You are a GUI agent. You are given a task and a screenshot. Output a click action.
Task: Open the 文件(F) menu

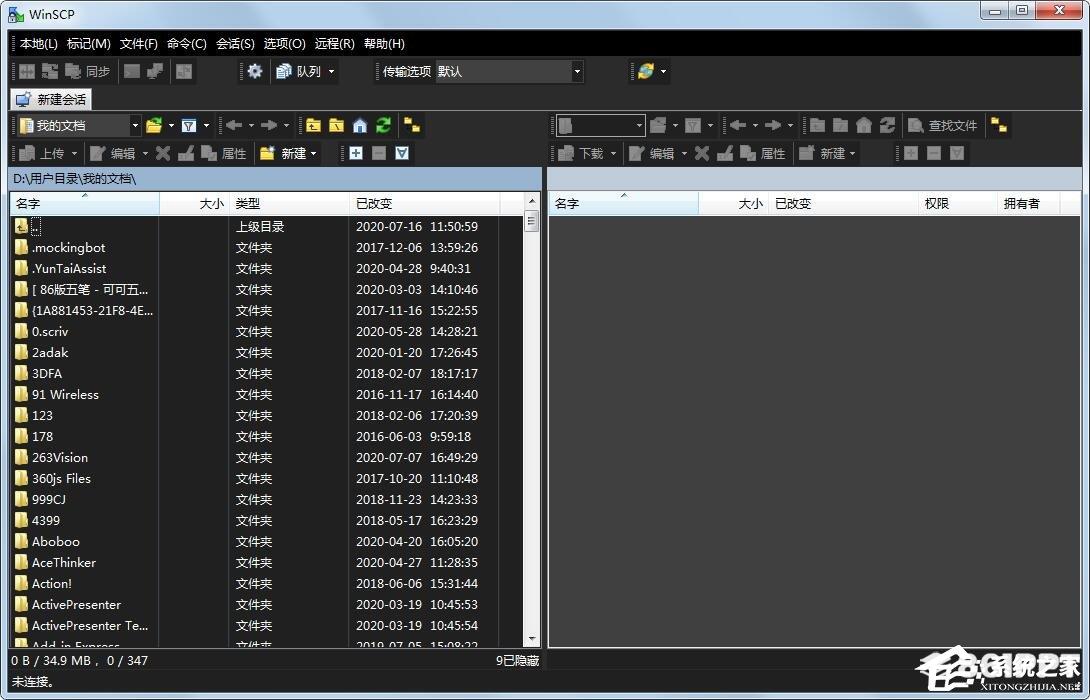(x=139, y=43)
